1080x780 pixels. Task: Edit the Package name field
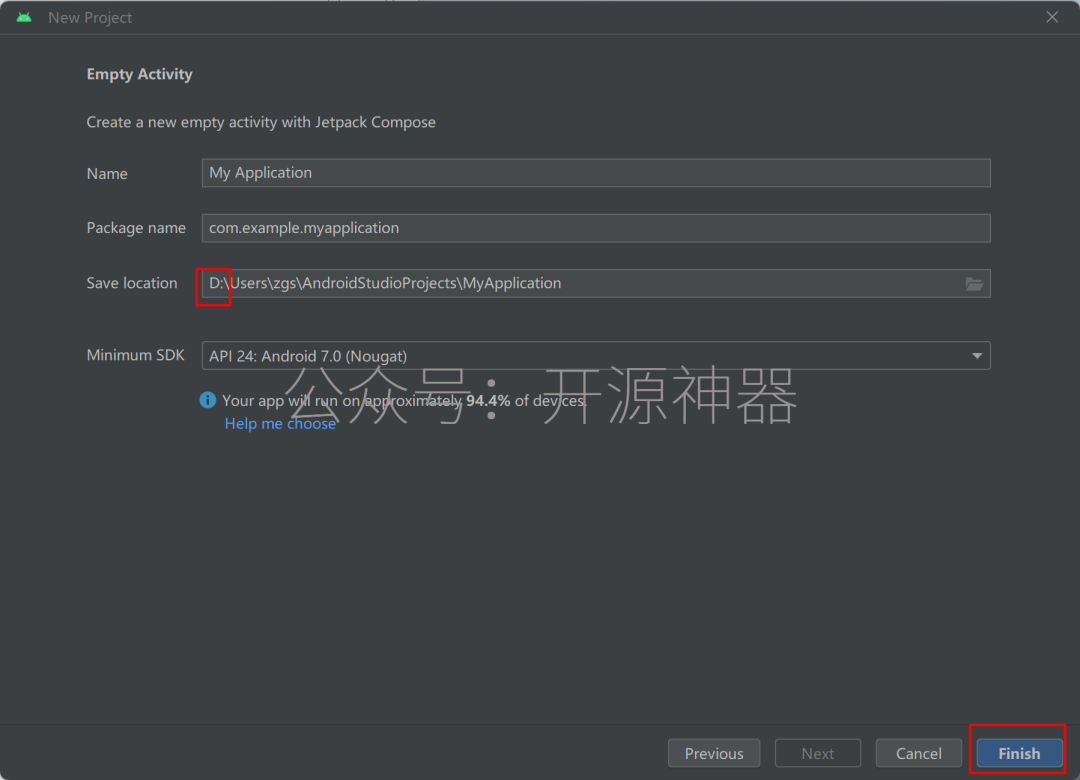(596, 228)
